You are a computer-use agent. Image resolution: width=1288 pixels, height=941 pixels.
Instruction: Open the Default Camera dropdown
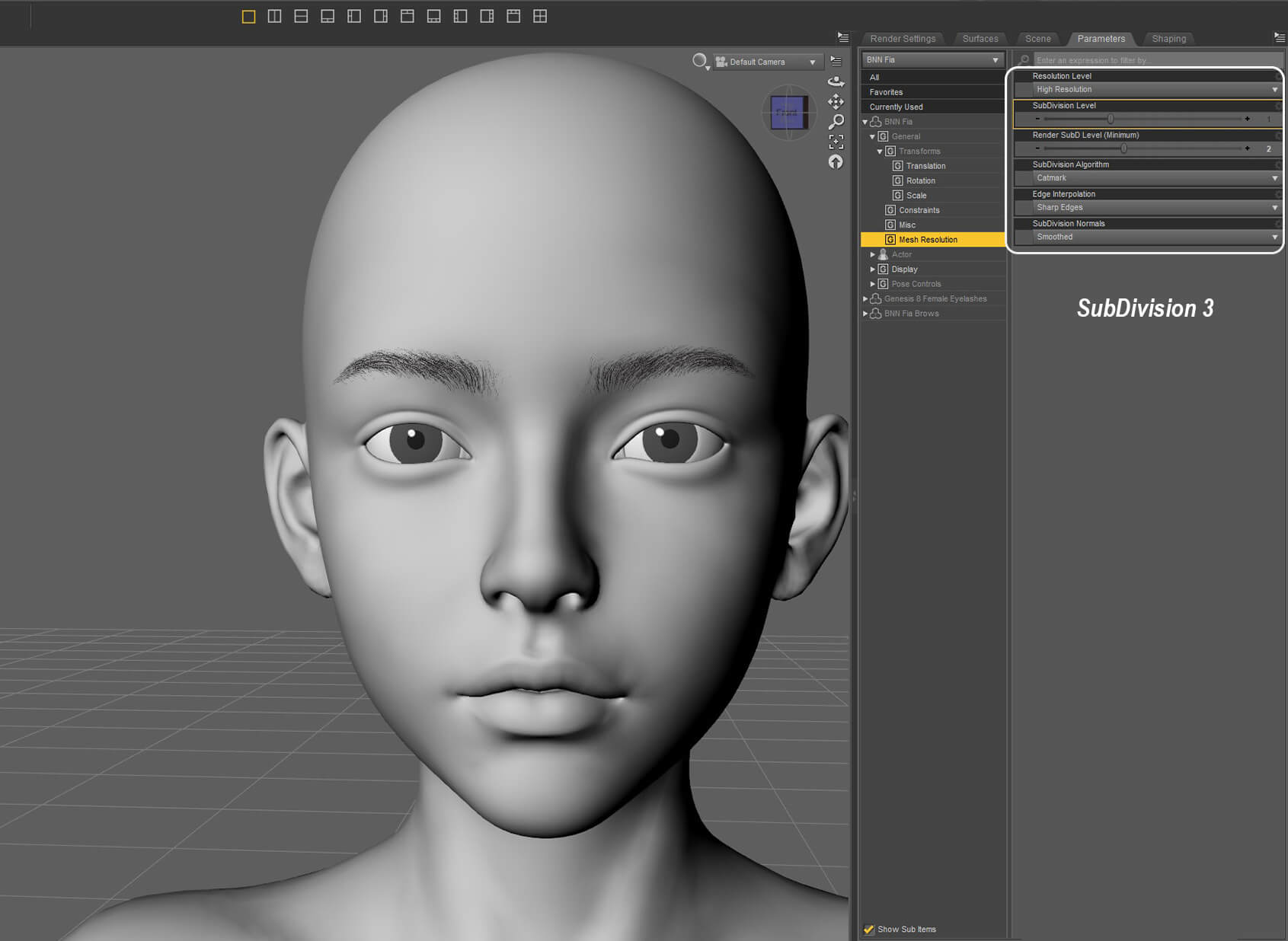click(768, 62)
